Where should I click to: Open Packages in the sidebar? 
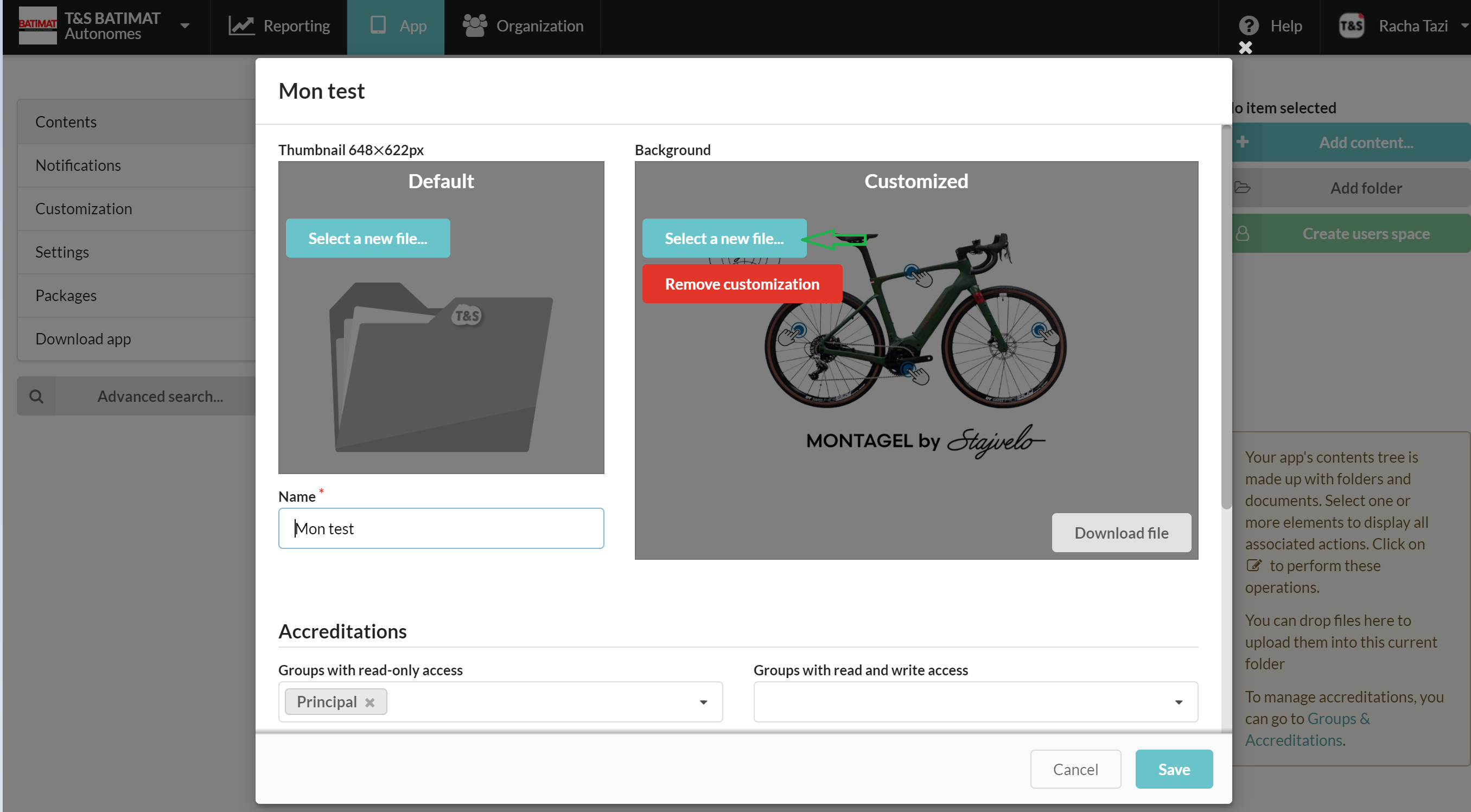[x=137, y=296]
